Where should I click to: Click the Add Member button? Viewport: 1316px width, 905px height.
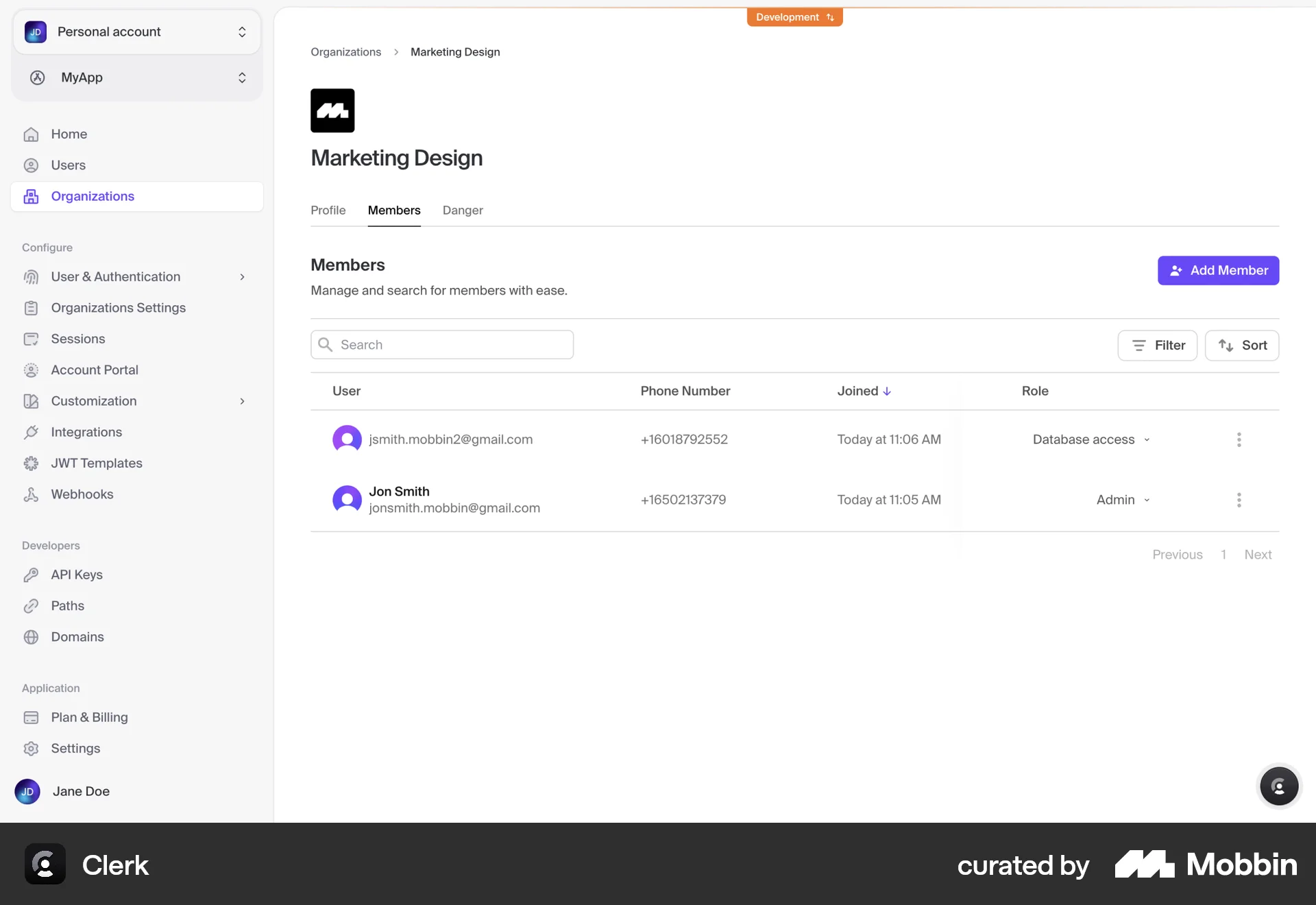(x=1219, y=270)
